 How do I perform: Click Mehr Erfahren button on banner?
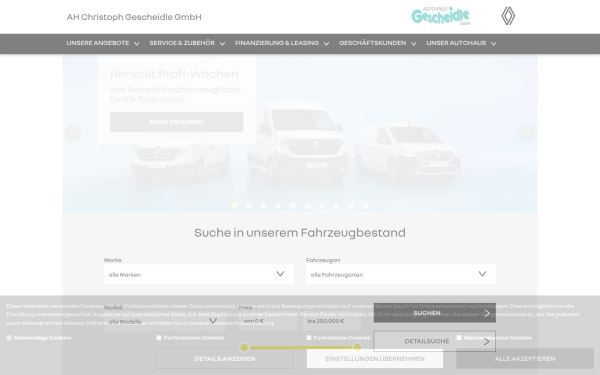click(x=176, y=122)
